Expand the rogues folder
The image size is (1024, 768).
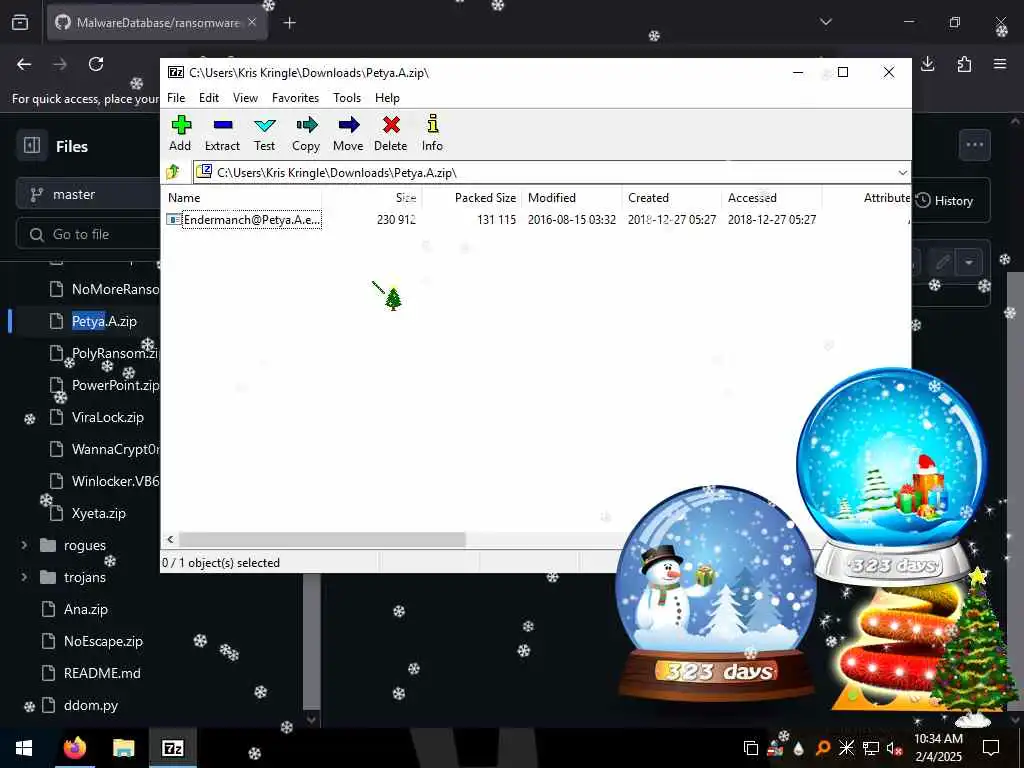24,545
